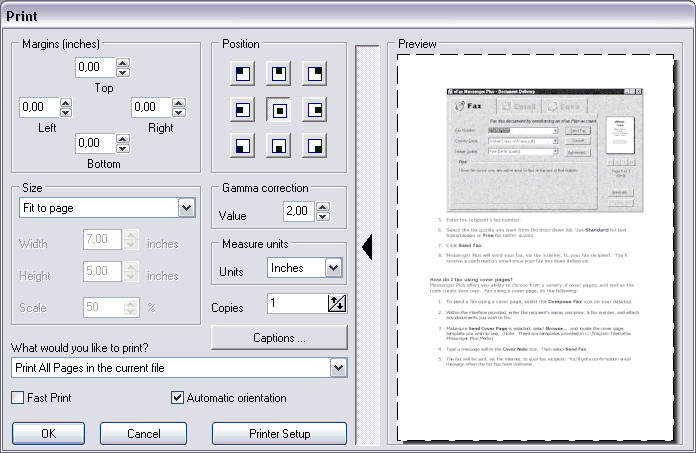Viewport: 696px width, 453px height.
Task: Increase the Gamma correction value
Action: pyautogui.click(x=323, y=207)
